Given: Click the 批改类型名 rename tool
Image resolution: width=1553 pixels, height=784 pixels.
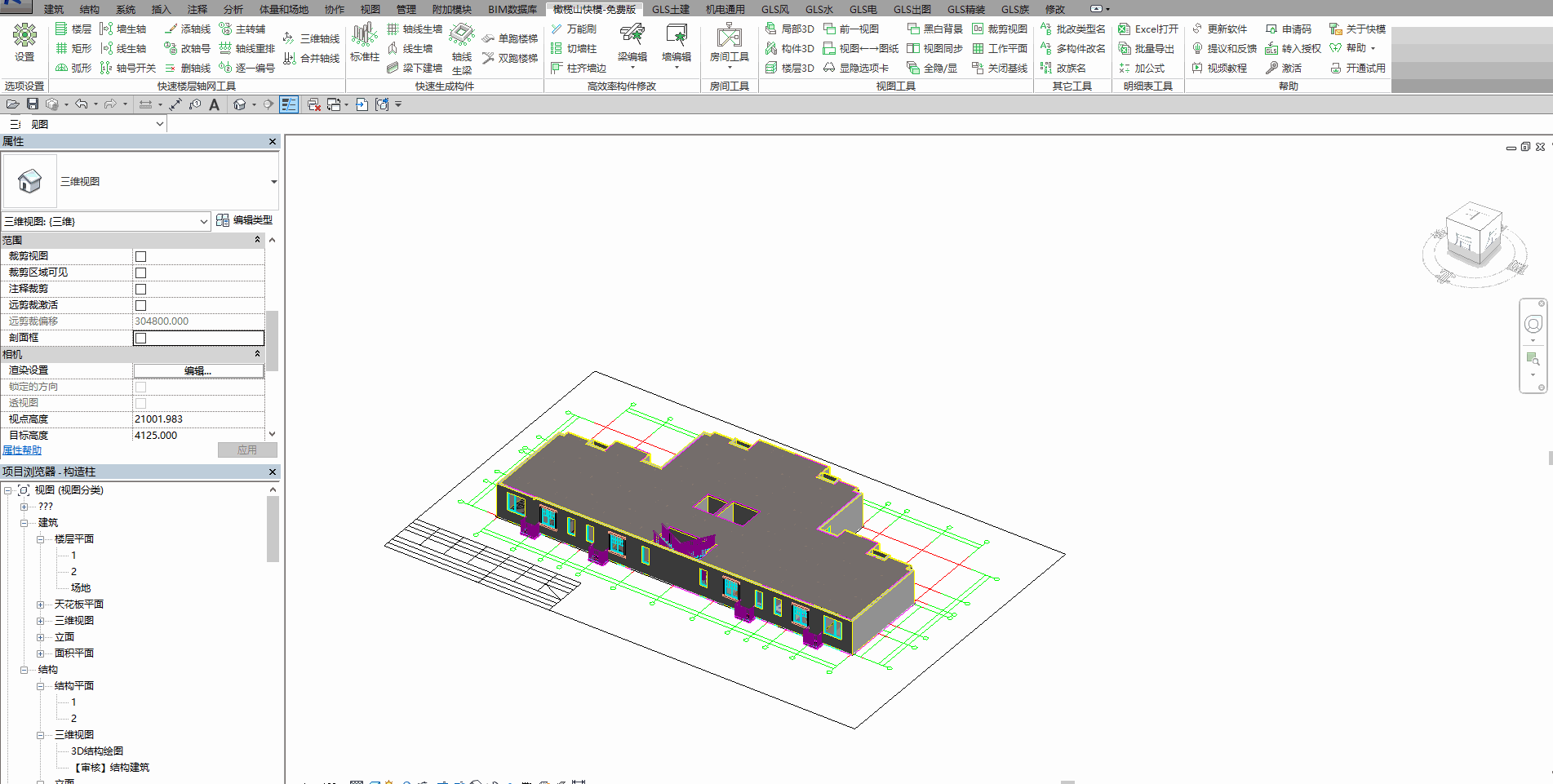Looking at the screenshot, I should (x=1072, y=29).
